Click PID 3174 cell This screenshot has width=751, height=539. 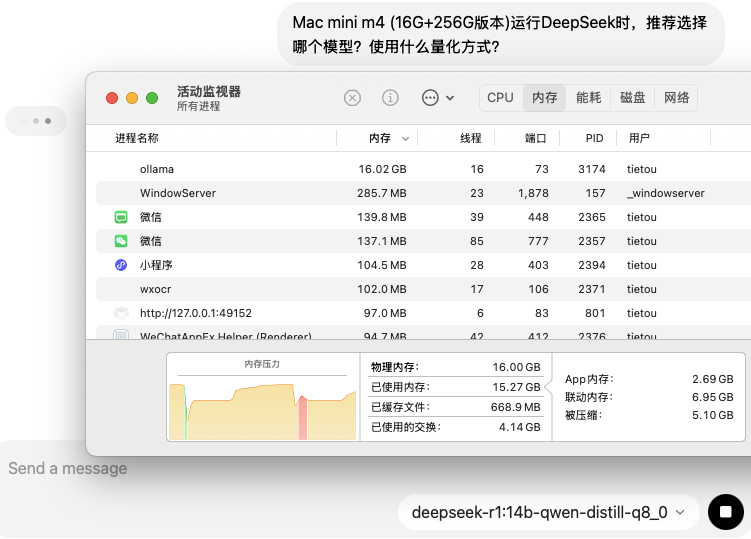point(592,169)
